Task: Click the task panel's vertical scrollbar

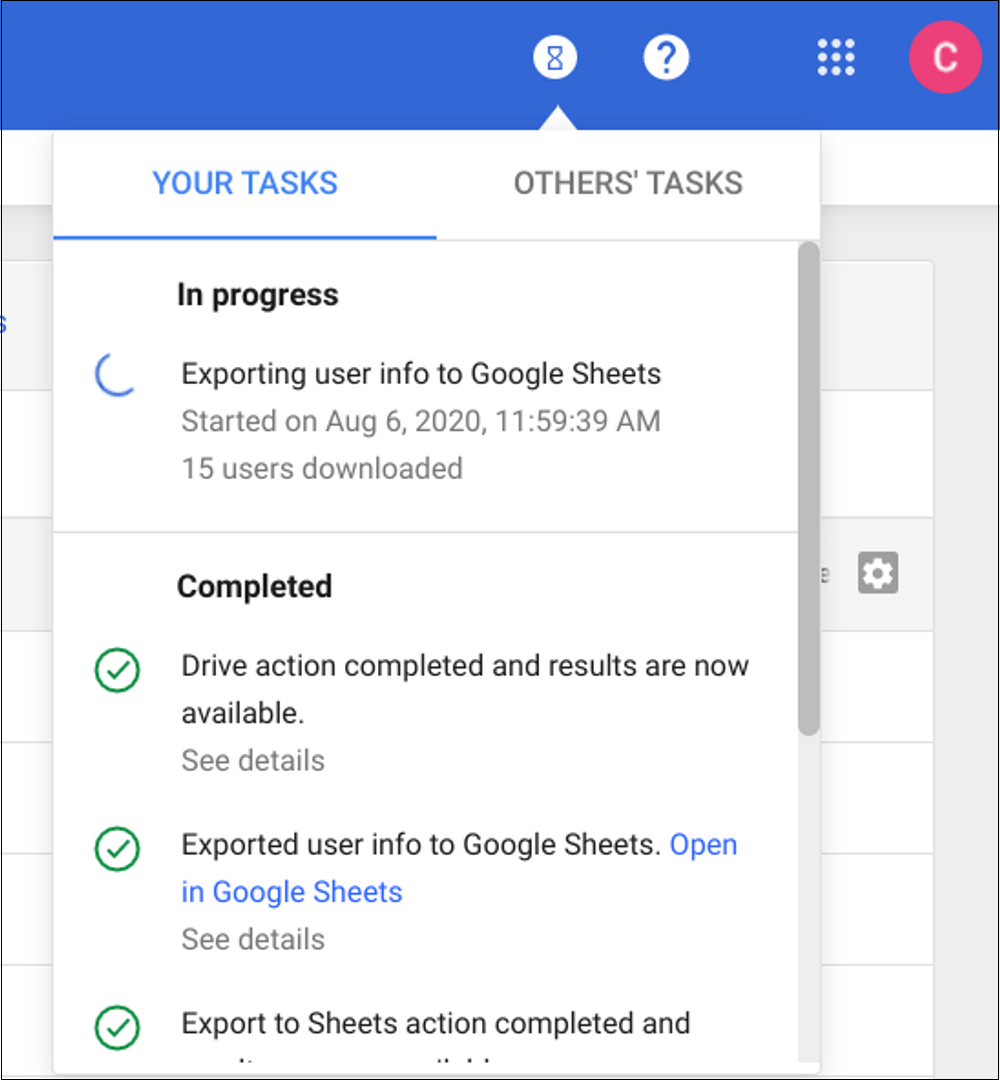Action: [x=808, y=490]
